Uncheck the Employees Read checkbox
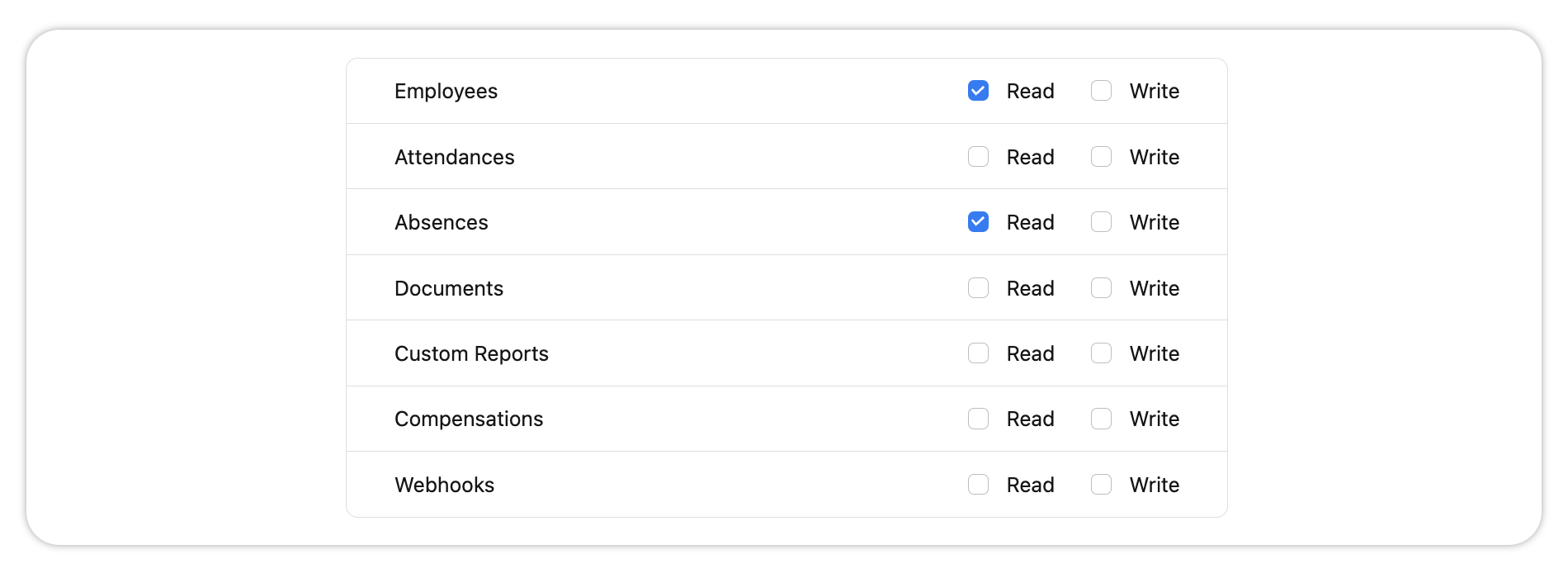The height and width of the screenshot is (578, 1568). 978,91
